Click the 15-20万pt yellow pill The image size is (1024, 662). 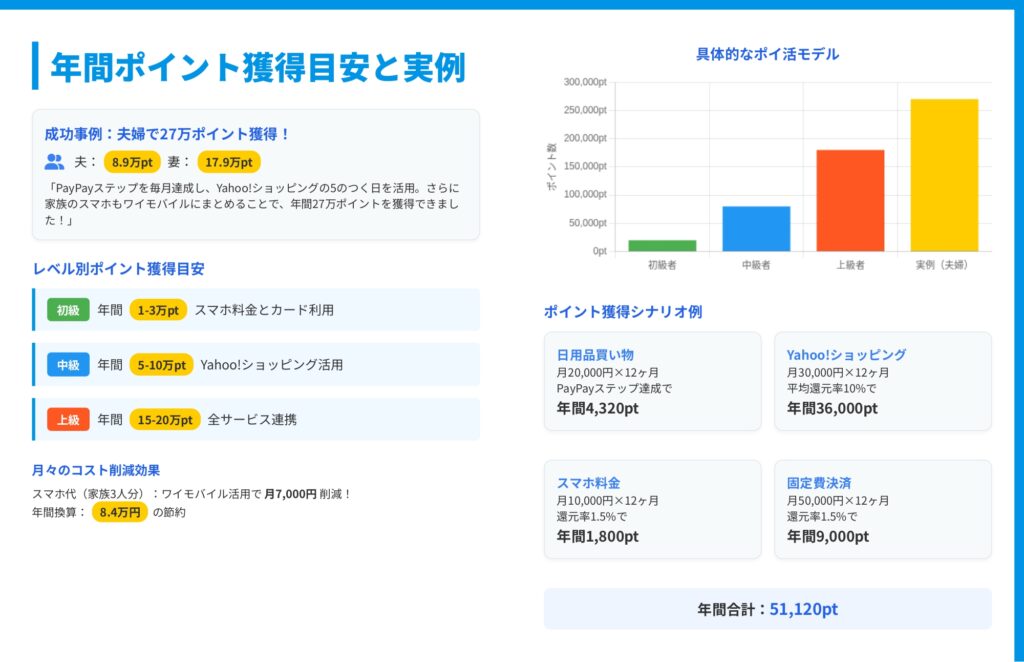165,420
